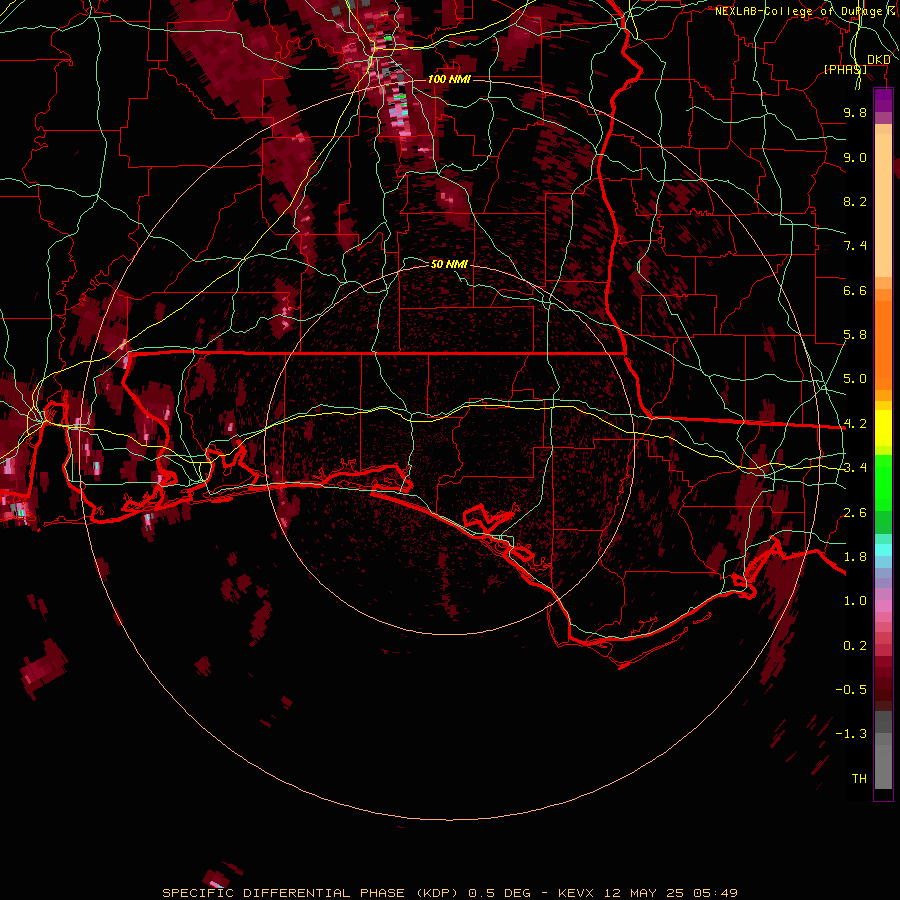Select the 8.2 value on color scale

(855, 201)
